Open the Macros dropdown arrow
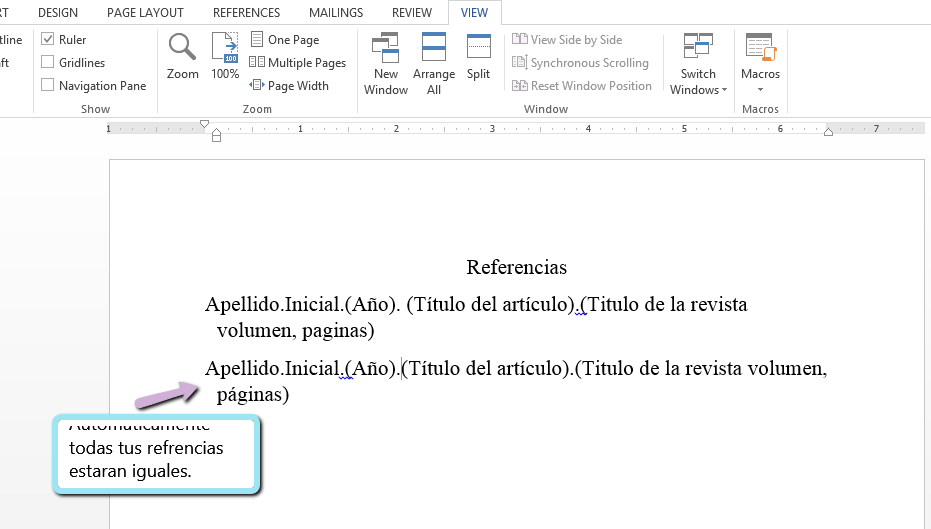 [760, 90]
